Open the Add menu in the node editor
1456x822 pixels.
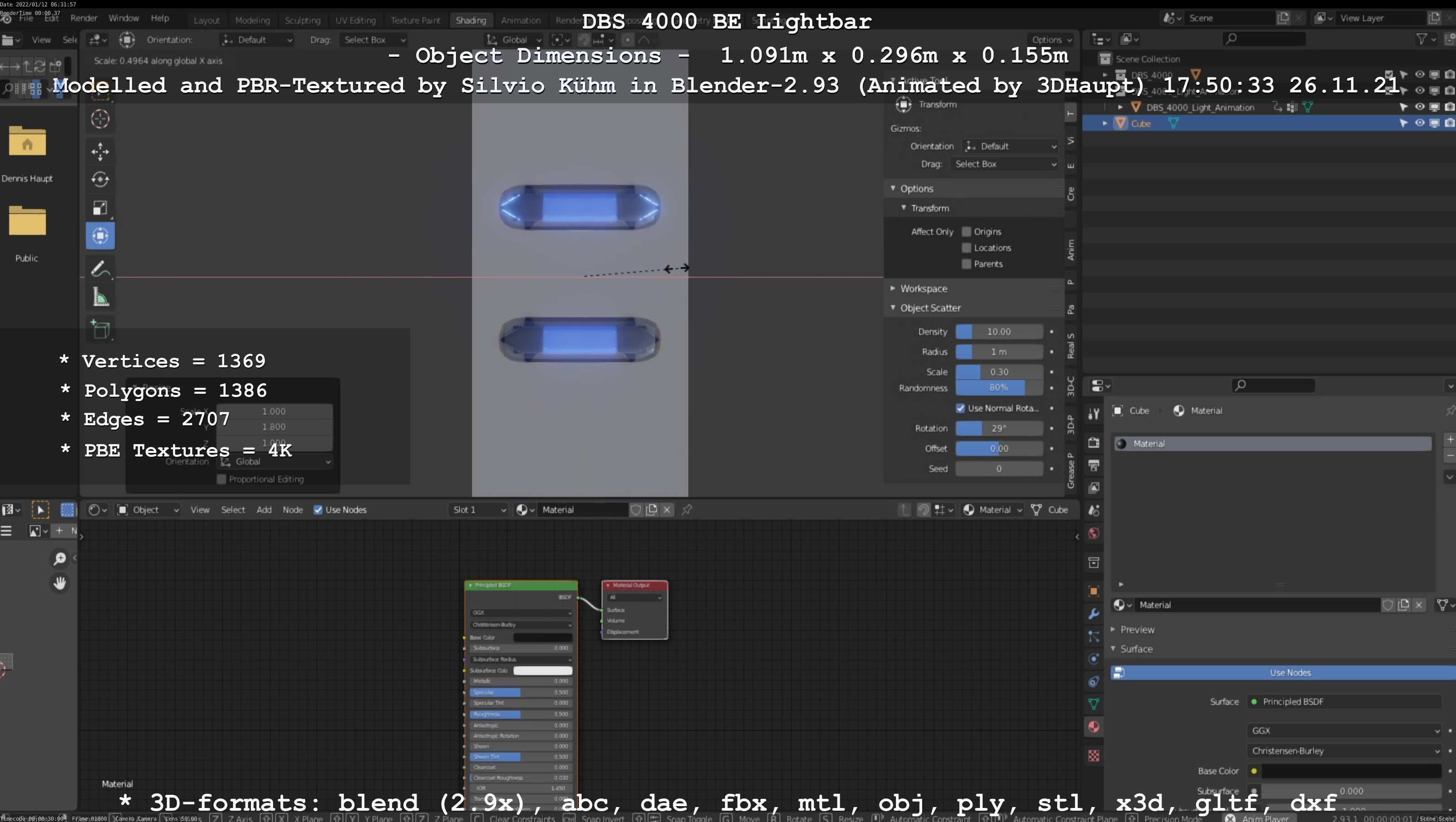264,510
